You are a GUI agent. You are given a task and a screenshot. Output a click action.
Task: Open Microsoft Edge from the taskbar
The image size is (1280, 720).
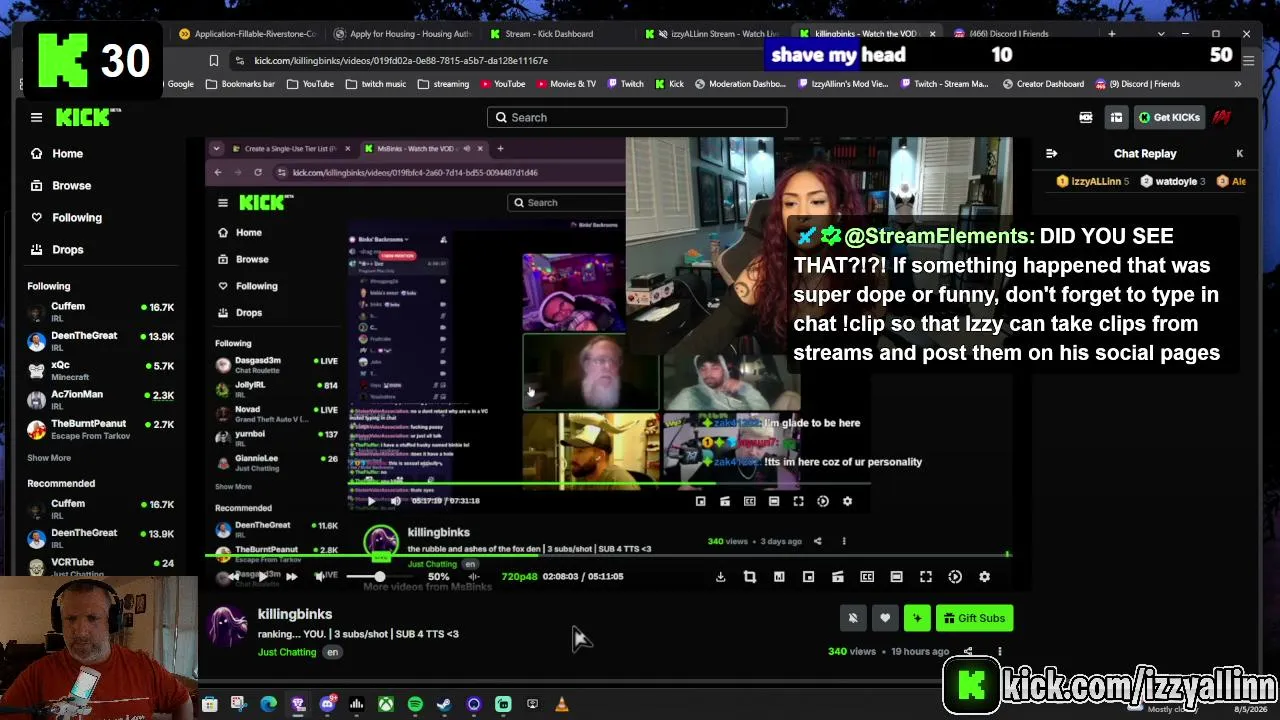pos(268,704)
